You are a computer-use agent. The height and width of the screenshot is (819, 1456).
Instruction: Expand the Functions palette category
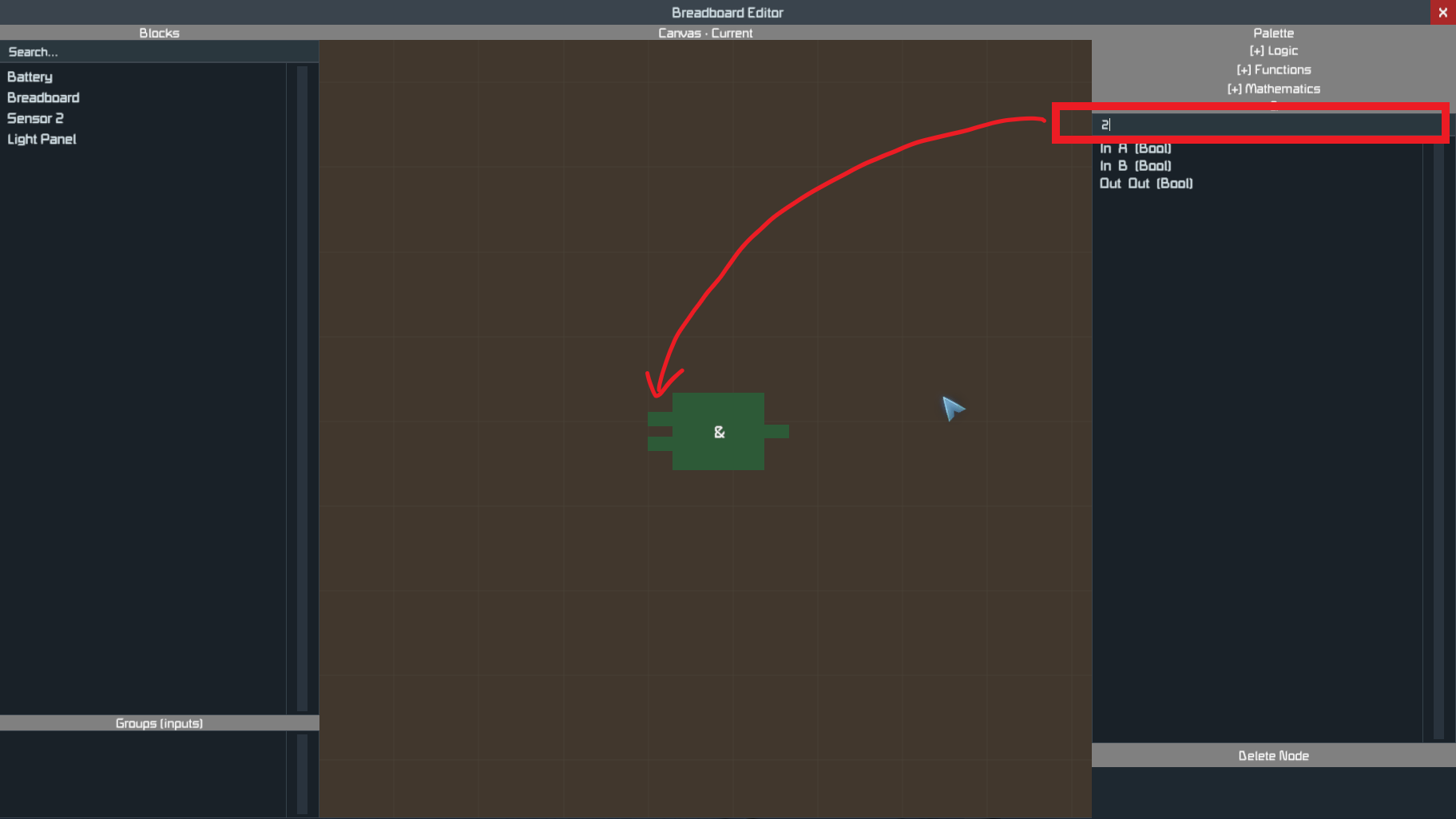[x=1273, y=70]
